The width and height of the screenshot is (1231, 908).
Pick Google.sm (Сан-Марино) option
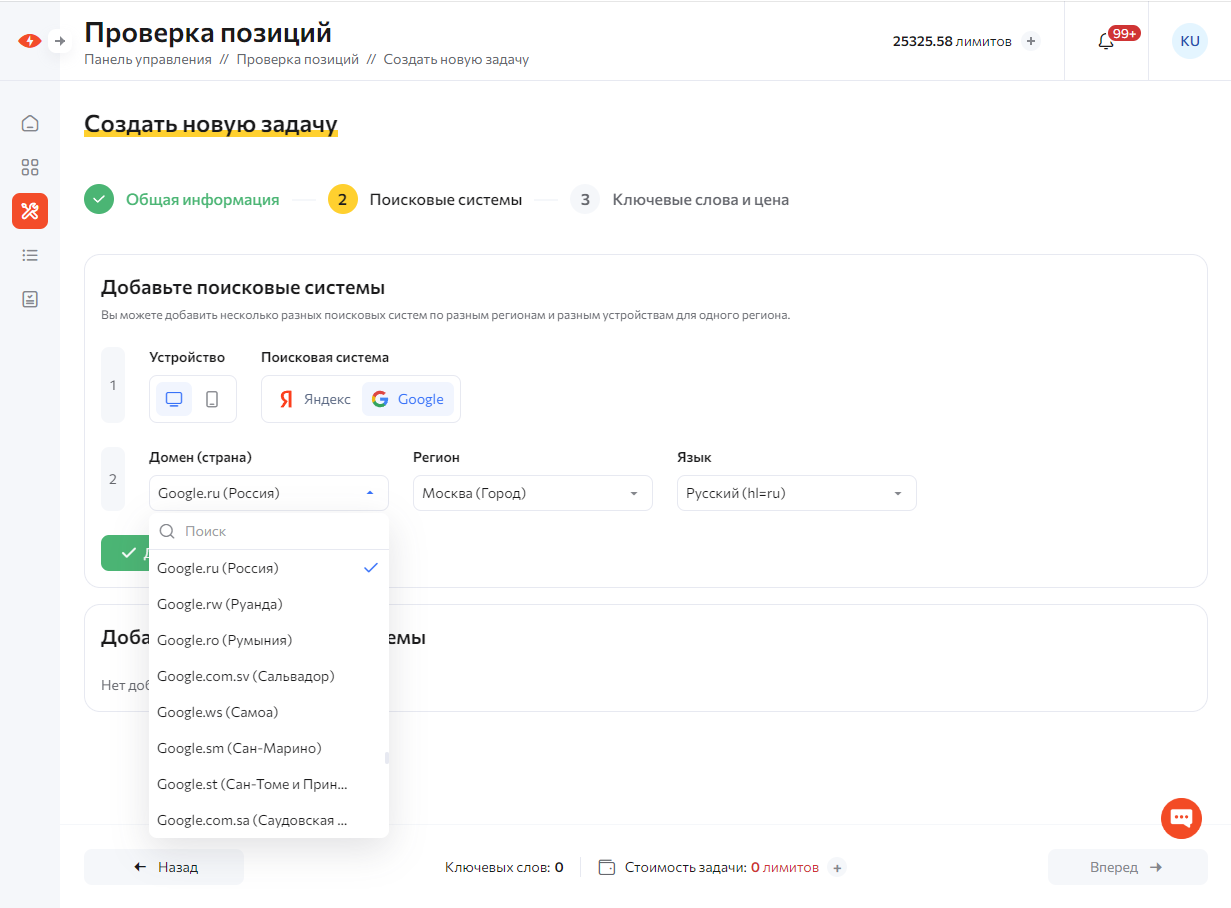pos(239,748)
